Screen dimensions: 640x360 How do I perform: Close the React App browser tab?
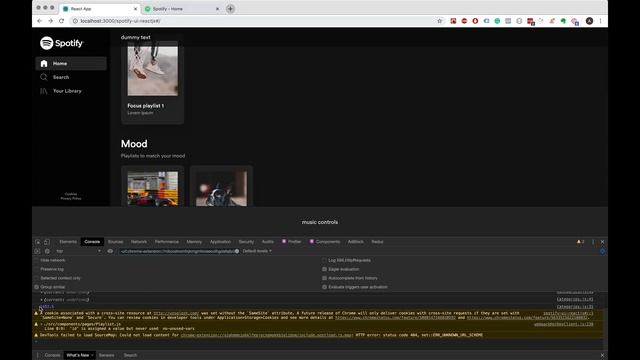[x=136, y=9]
